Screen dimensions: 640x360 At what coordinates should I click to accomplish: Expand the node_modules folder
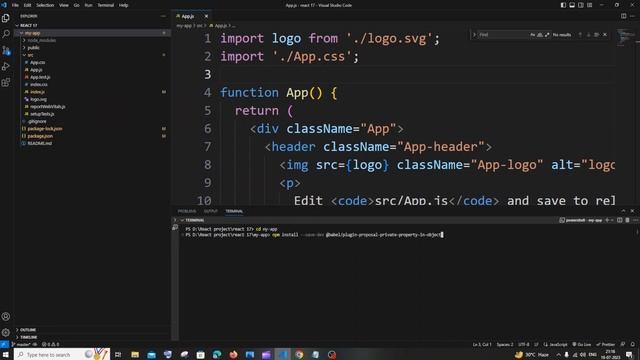[x=92, y=40]
